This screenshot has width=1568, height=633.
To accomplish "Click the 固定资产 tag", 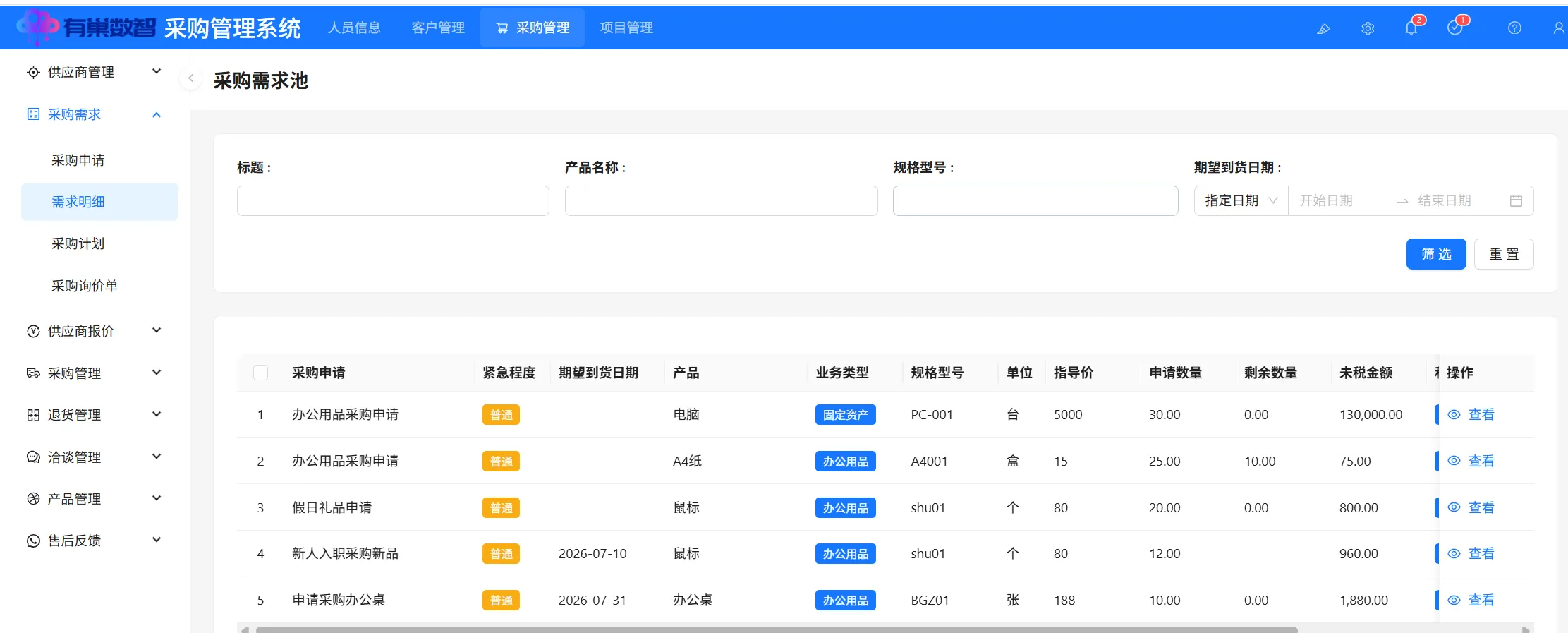I will coord(845,415).
